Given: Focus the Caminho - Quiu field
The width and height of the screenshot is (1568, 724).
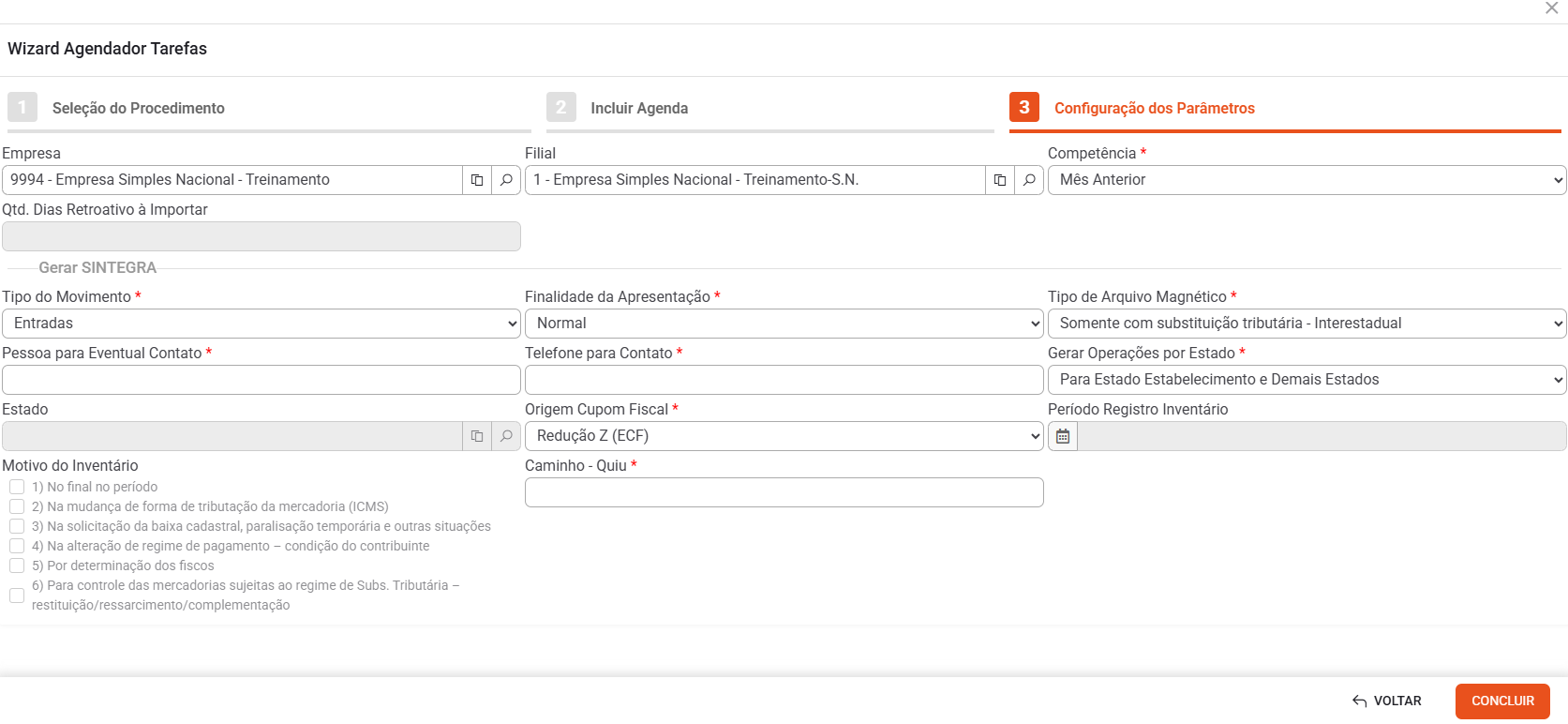Looking at the screenshot, I should (x=784, y=492).
